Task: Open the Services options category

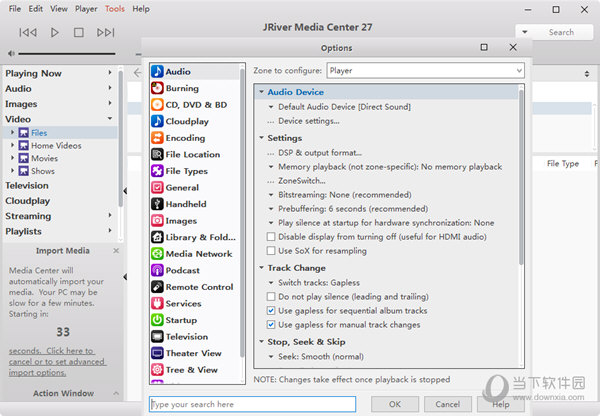Action: click(x=195, y=303)
